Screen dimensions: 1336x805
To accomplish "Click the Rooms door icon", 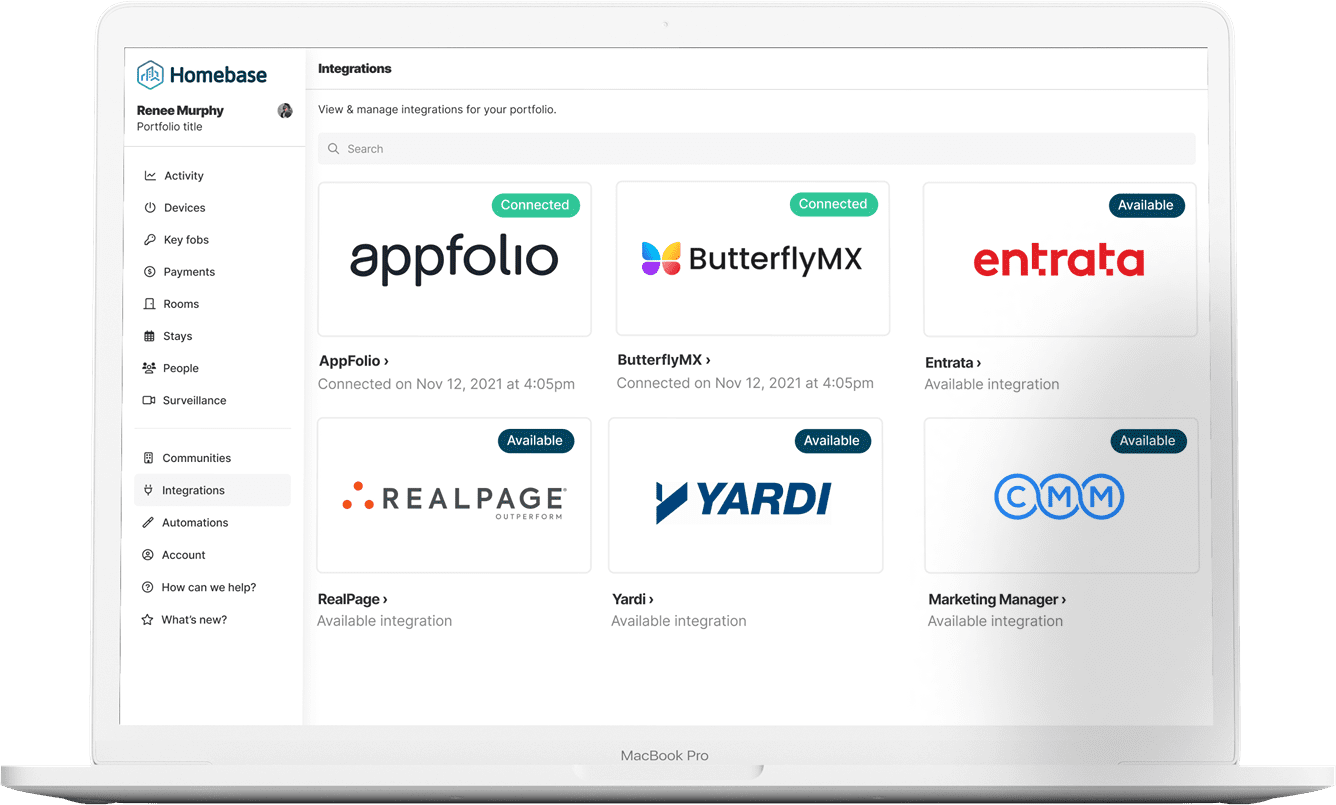I will click(150, 304).
